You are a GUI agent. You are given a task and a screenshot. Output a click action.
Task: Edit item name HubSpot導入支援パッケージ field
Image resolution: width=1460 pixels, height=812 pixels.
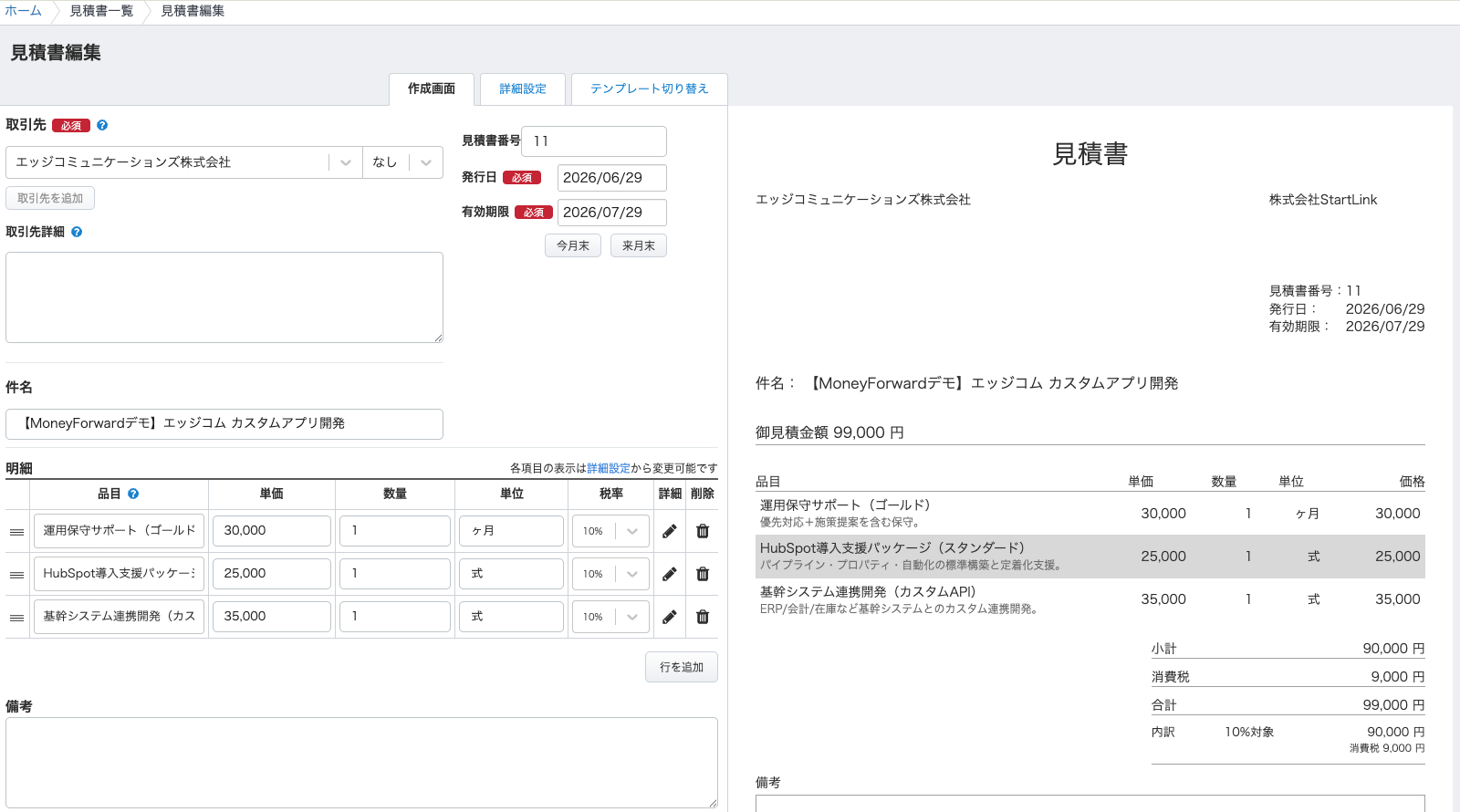click(119, 574)
